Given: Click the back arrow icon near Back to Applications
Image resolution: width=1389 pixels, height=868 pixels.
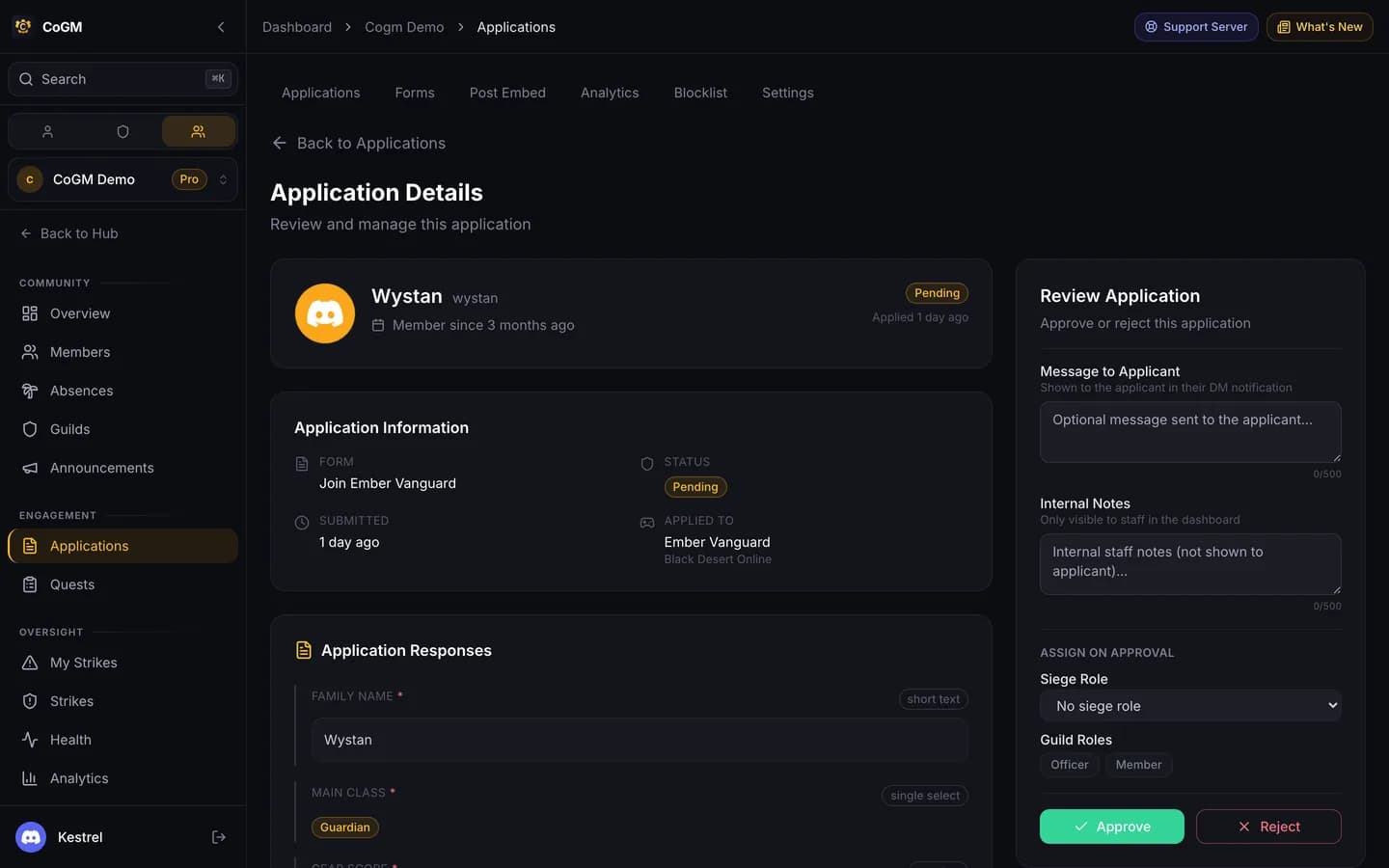Looking at the screenshot, I should pos(280,143).
